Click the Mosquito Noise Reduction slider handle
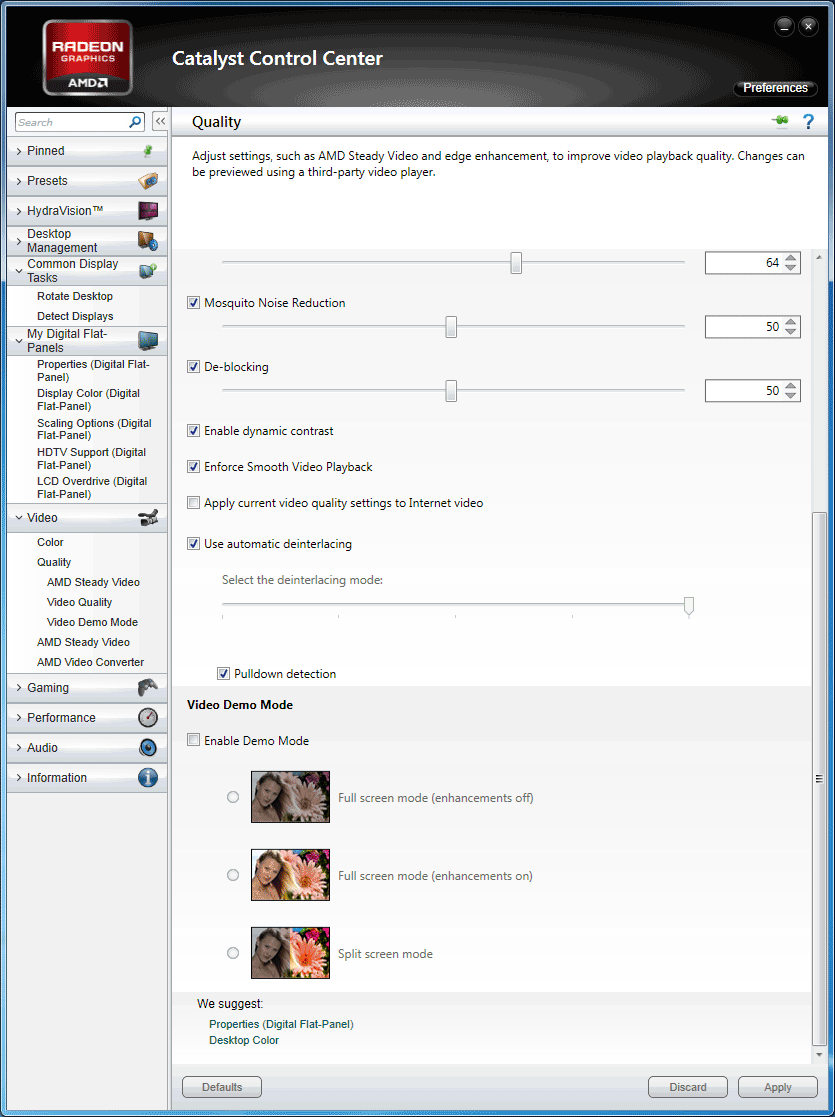The height and width of the screenshot is (1117, 835). click(x=450, y=326)
